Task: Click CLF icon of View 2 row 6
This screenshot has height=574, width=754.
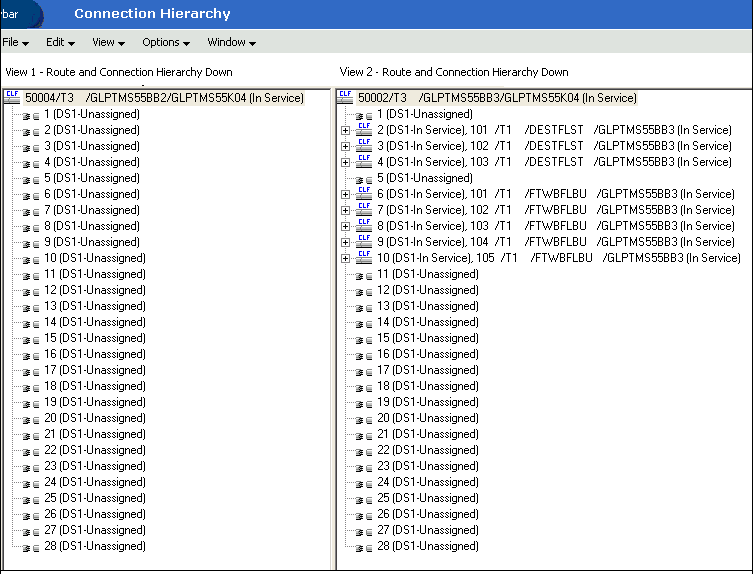Action: tap(364, 193)
